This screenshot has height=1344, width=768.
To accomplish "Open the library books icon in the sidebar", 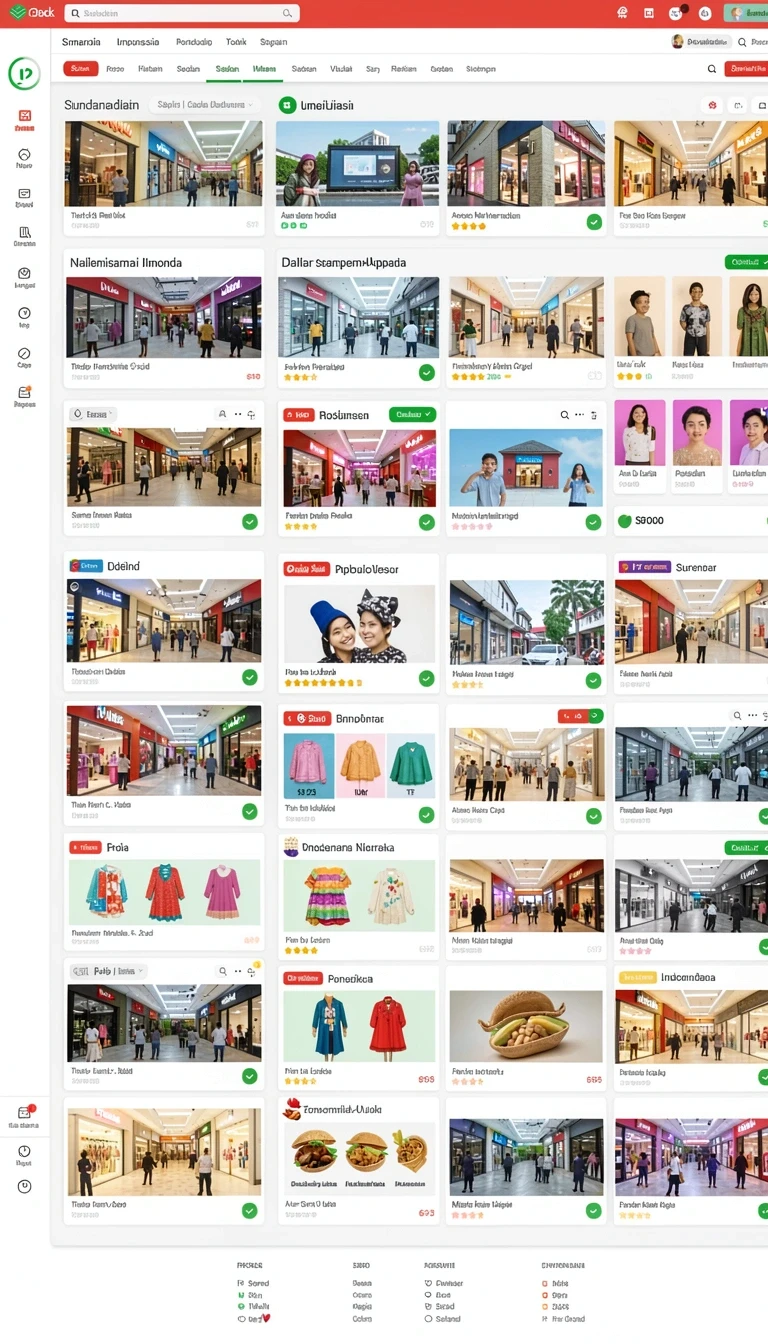I will pyautogui.click(x=24, y=232).
